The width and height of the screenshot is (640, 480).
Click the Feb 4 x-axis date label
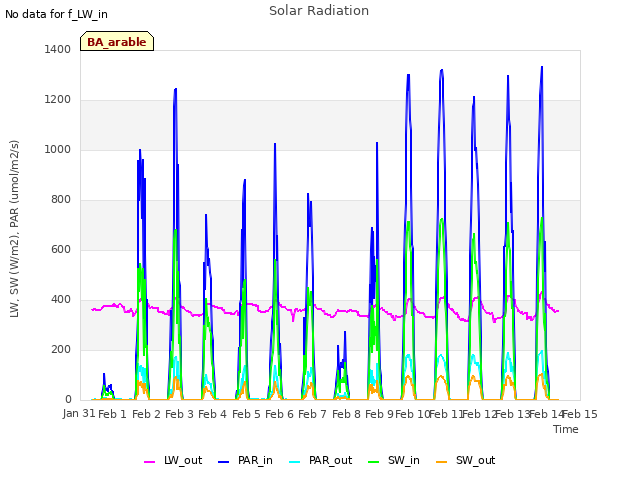[x=212, y=414]
